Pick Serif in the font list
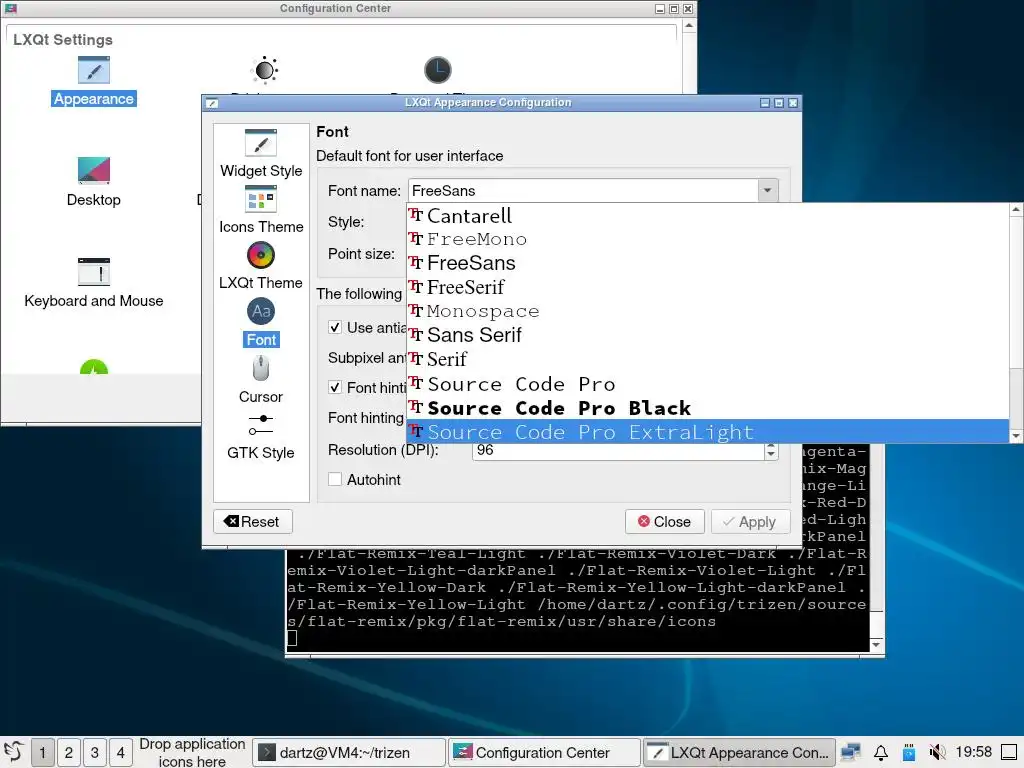1024x768 pixels. 708,359
